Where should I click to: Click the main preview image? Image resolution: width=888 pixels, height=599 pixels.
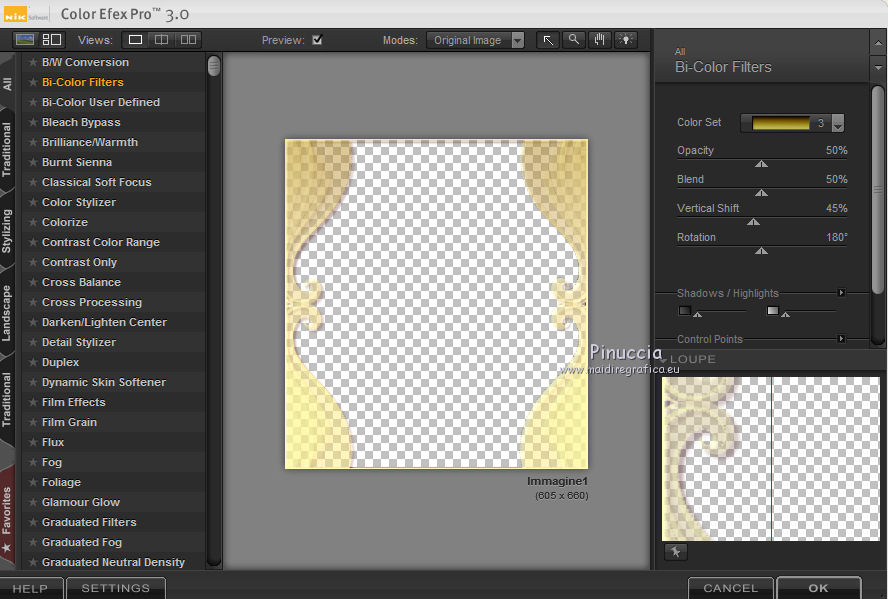[x=437, y=304]
